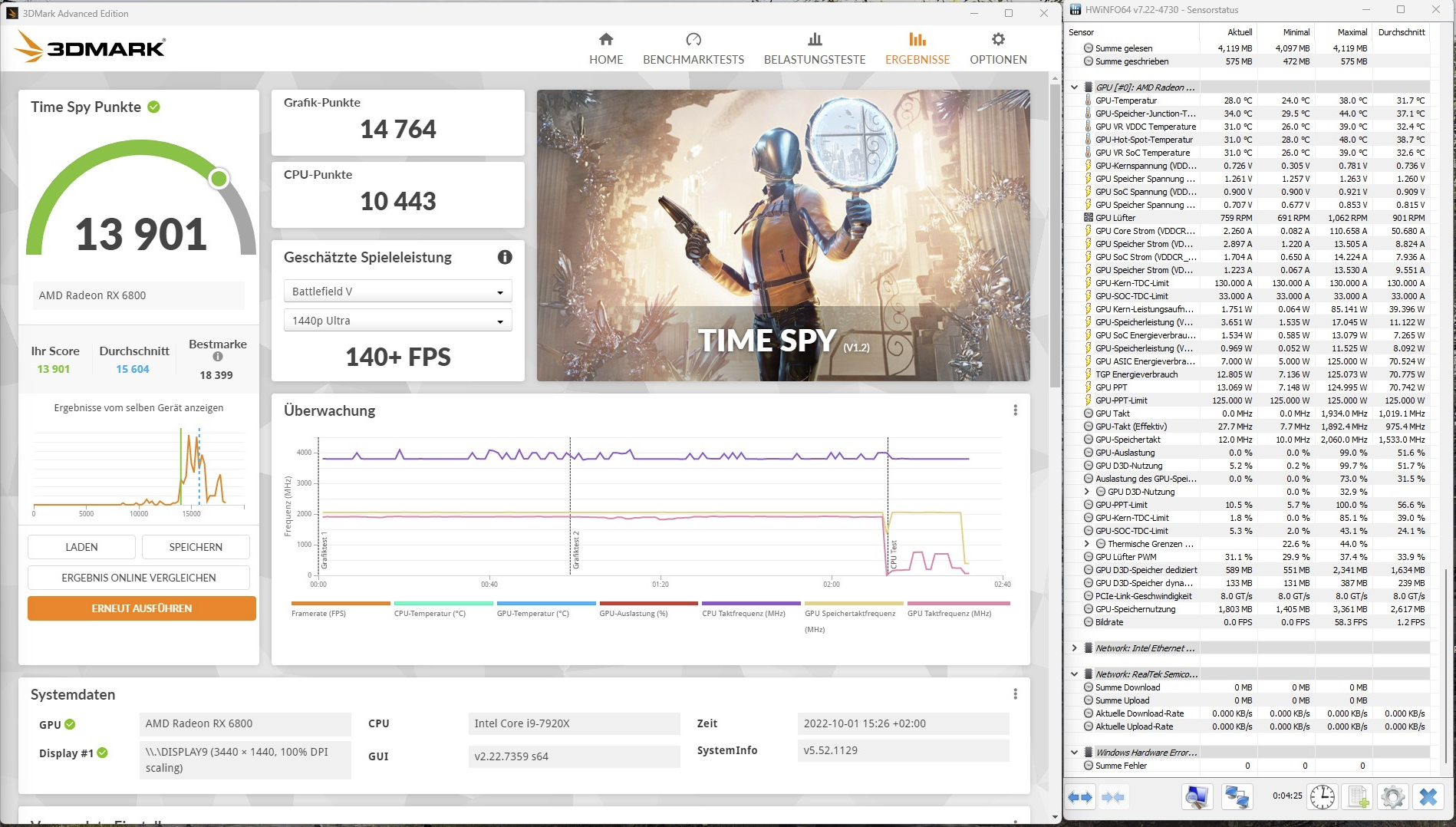Open the OPTIONEN tab
This screenshot has height=827, width=1456.
998,49
